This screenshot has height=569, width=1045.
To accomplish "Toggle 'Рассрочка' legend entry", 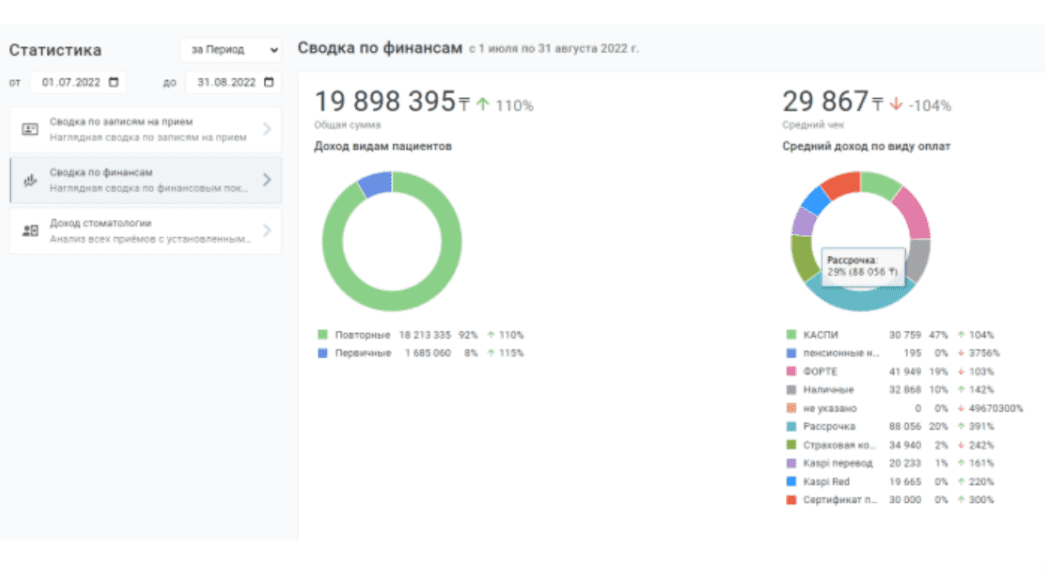I will [829, 426].
